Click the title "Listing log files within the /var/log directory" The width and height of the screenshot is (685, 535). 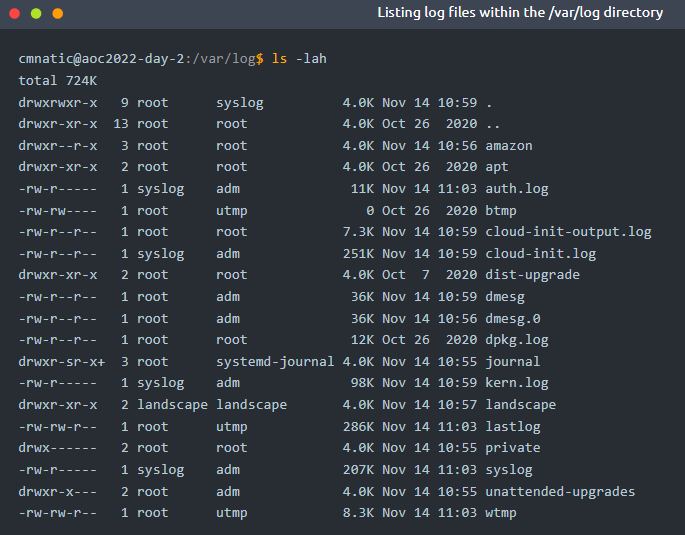520,13
